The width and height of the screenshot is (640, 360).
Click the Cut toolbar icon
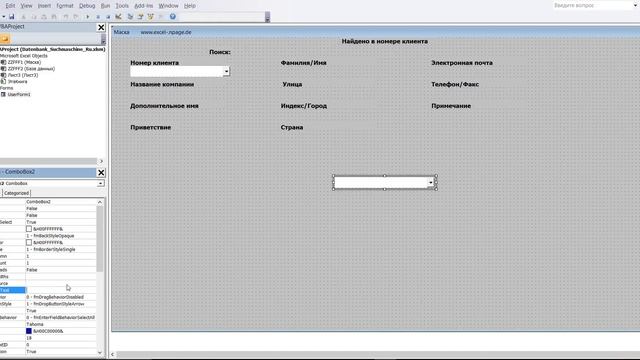[x=23, y=17]
